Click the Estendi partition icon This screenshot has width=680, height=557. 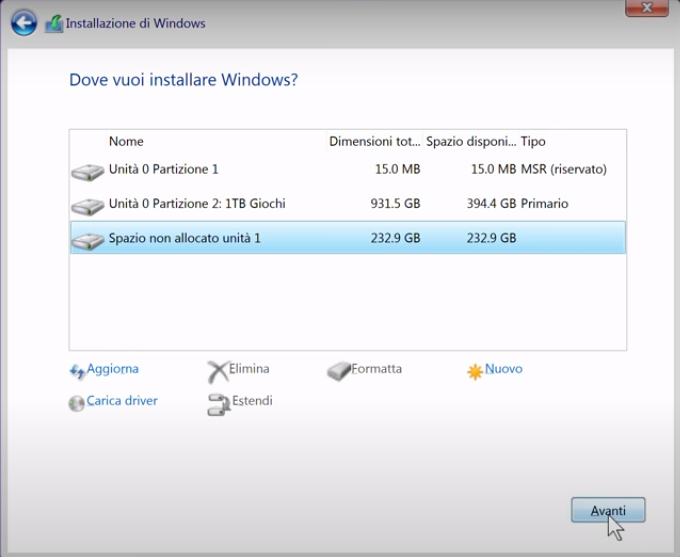point(218,404)
